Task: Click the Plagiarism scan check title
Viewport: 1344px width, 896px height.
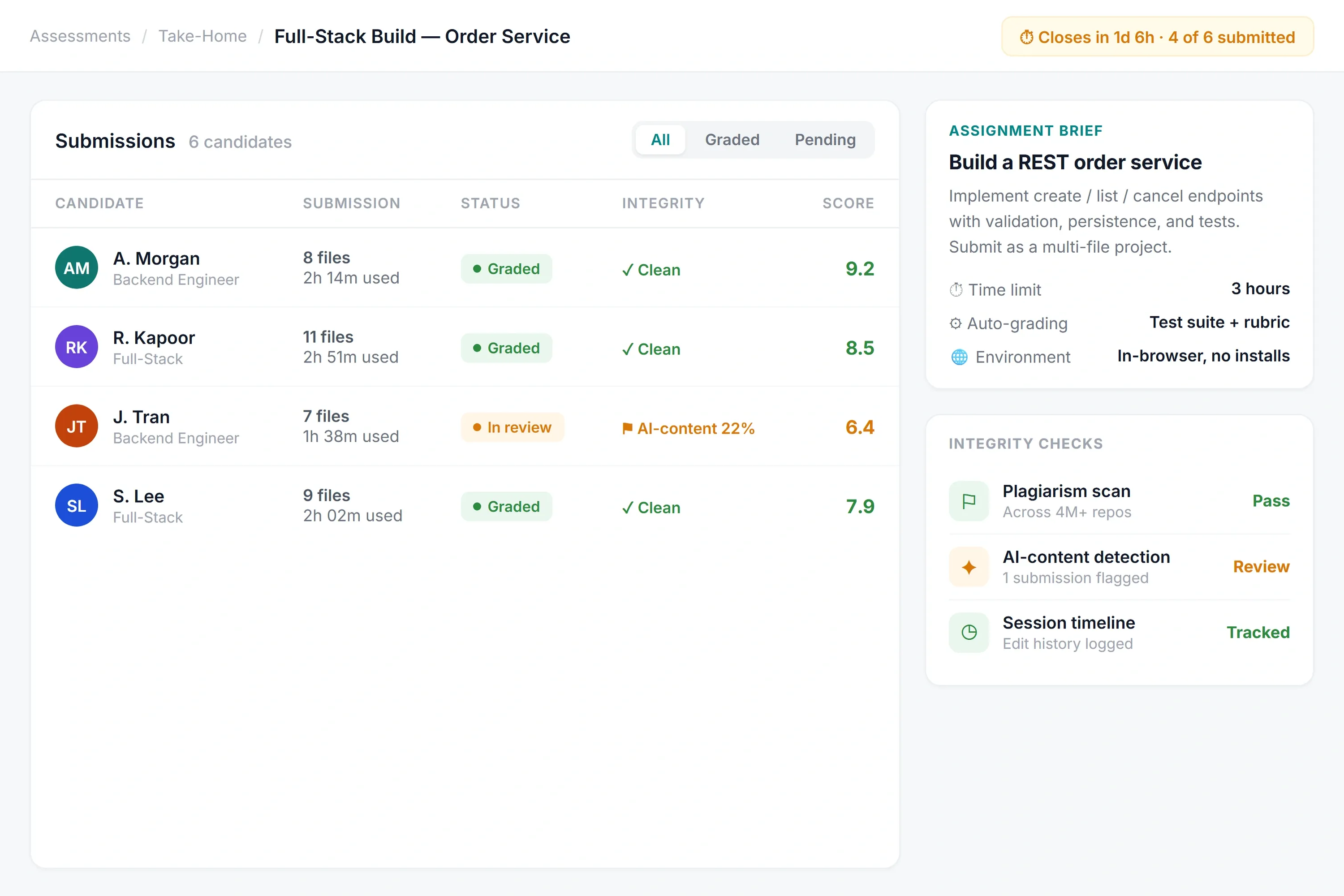Action: pyautogui.click(x=1066, y=491)
